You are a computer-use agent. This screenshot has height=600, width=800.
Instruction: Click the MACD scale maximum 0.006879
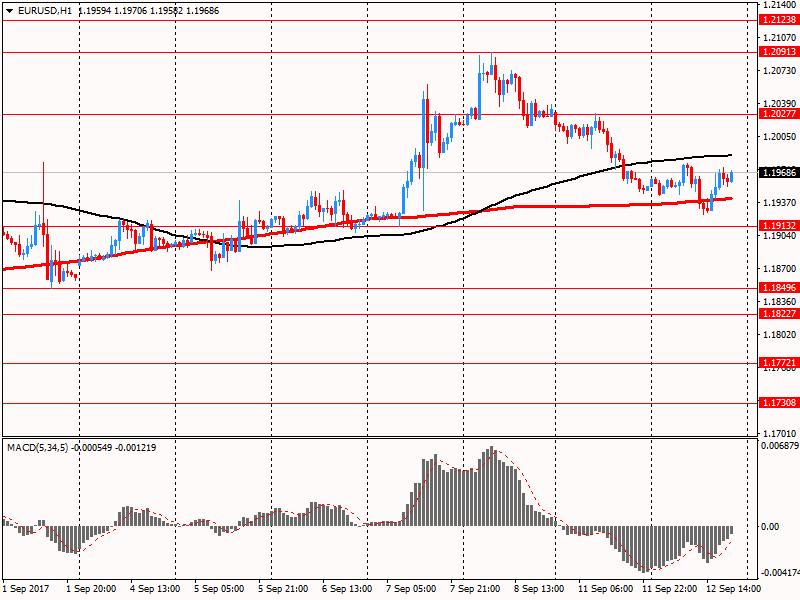pos(780,446)
